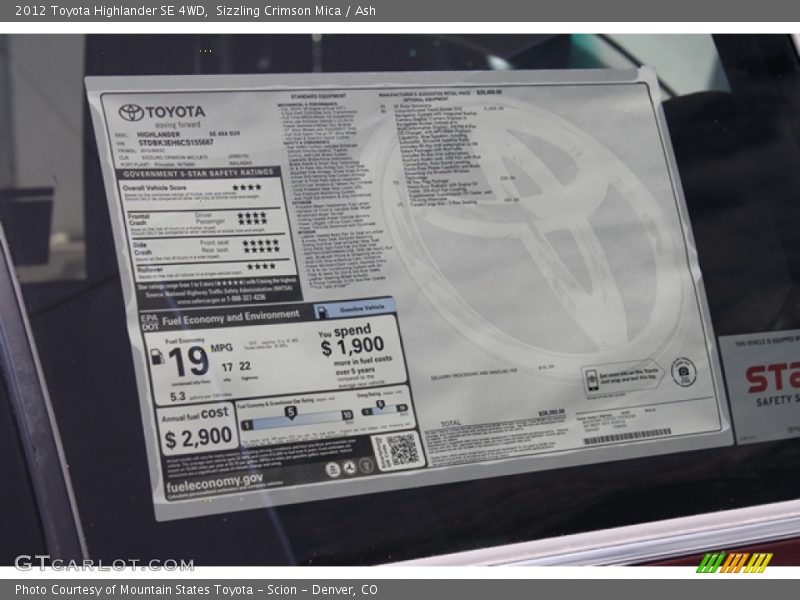The height and width of the screenshot is (600, 800).
Task: Click the colored stripes logo at bottom right
Action: 734,562
